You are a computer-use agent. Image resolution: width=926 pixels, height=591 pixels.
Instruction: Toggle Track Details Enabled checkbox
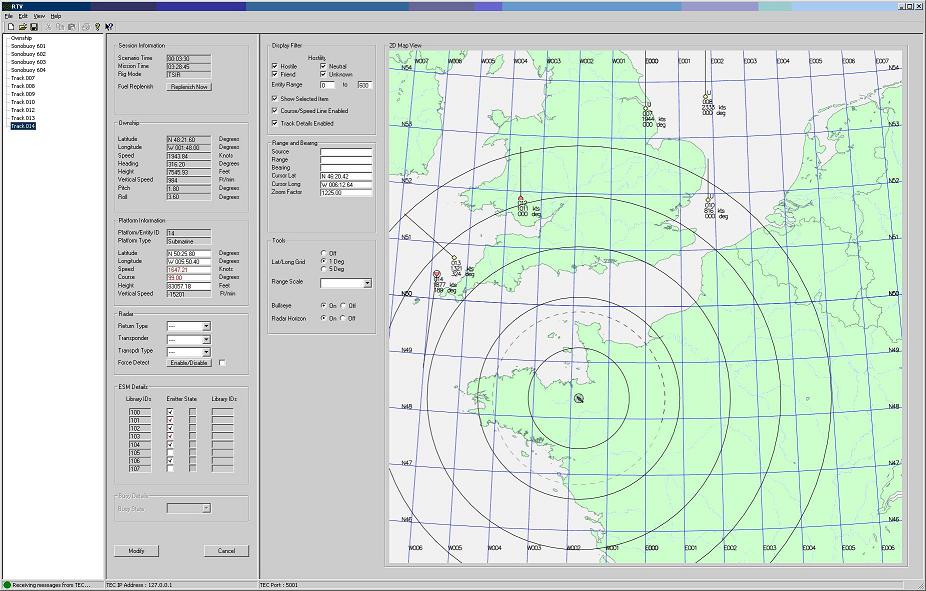tap(275, 123)
